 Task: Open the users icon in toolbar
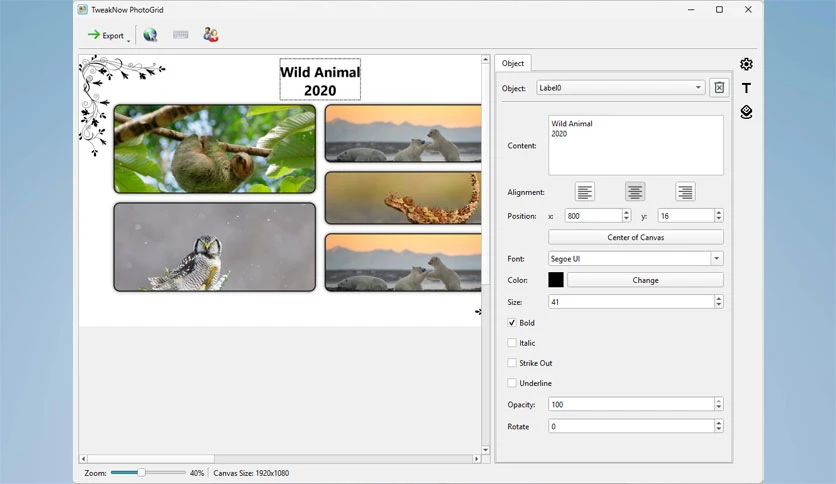[211, 35]
